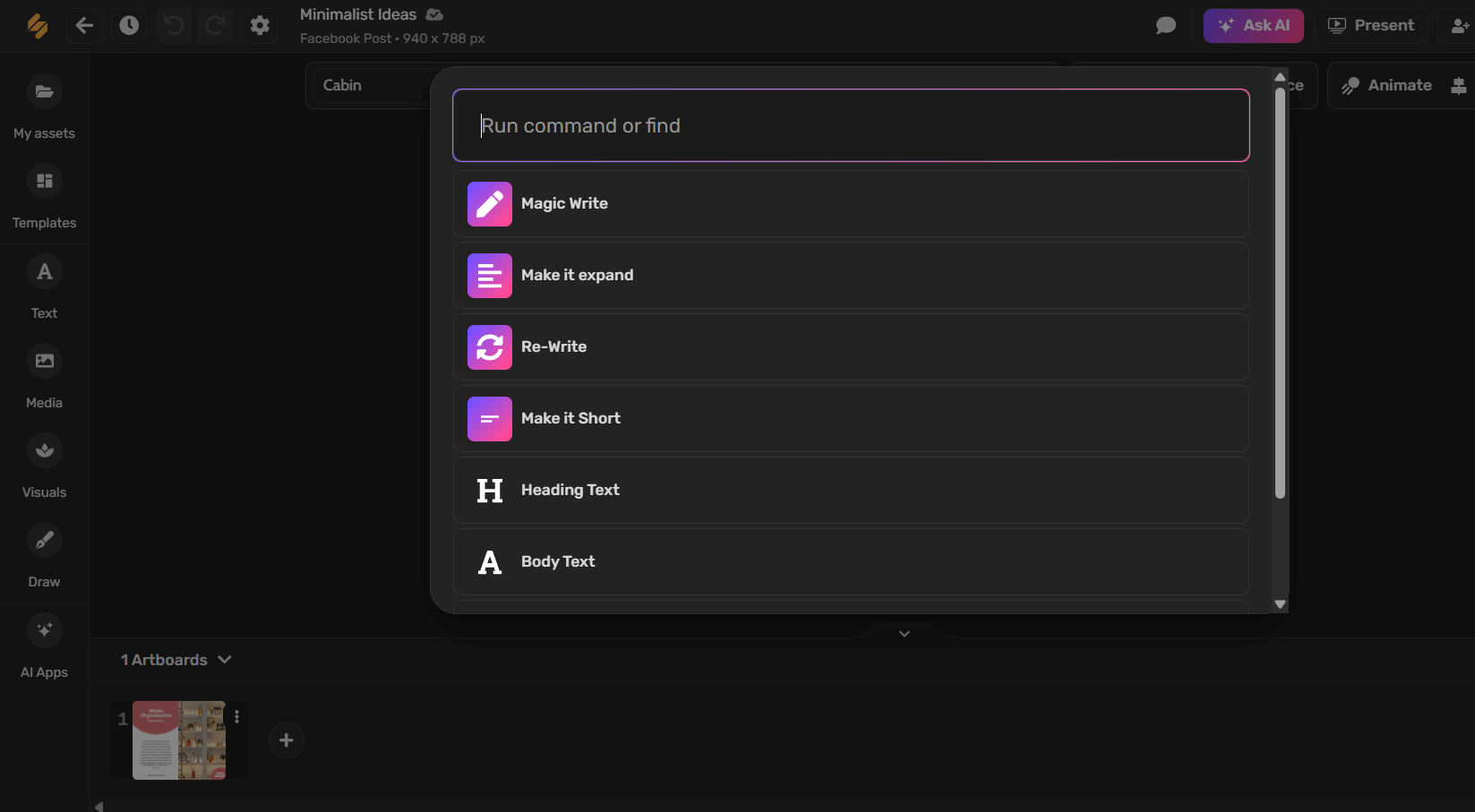Click cloud saved status icon
Image resolution: width=1475 pixels, height=812 pixels.
pyautogui.click(x=434, y=14)
